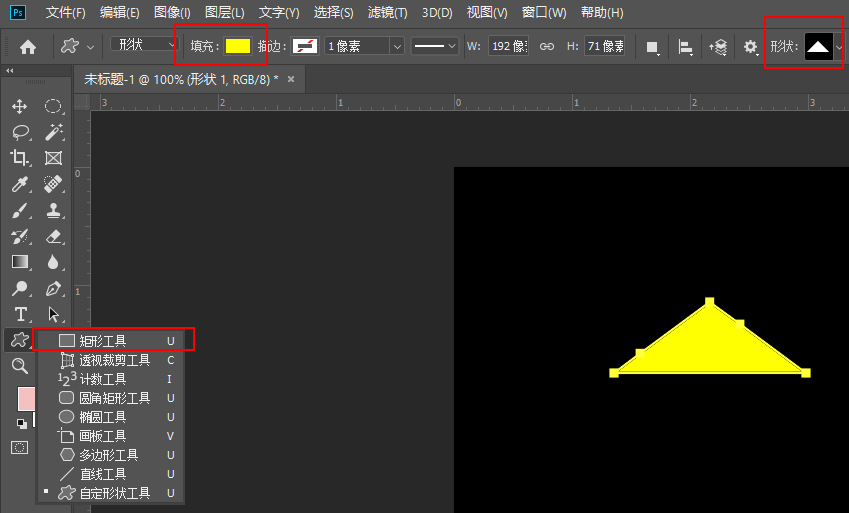Image resolution: width=849 pixels, height=513 pixels.
Task: Click the pink foreground color swatch
Action: (x=26, y=399)
